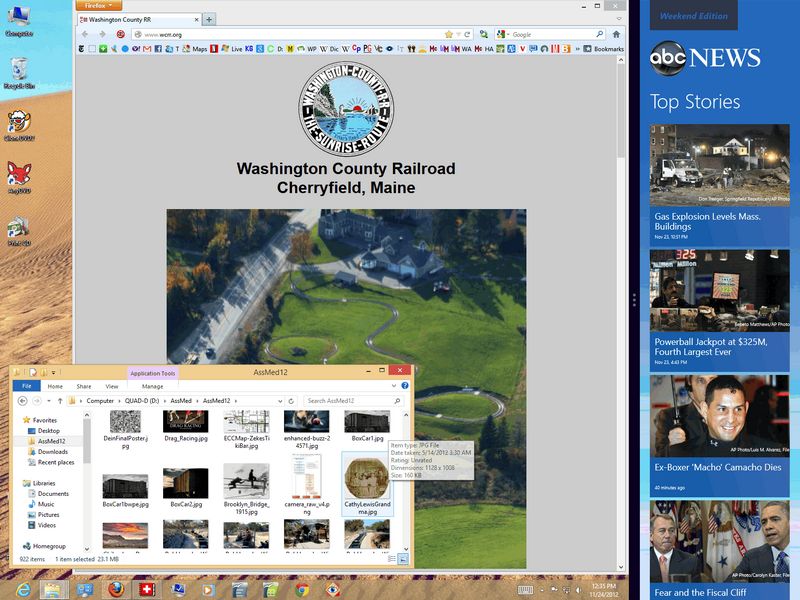800x600 pixels.
Task: Open the touch keyboard from taskbar
Action: coord(525,590)
